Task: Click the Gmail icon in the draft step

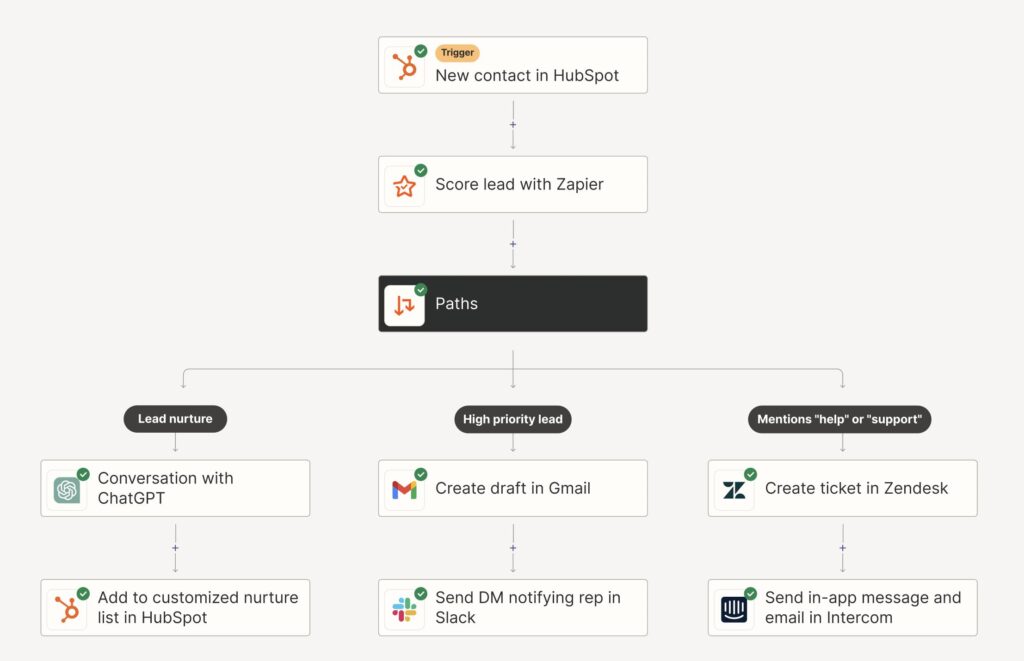Action: [x=404, y=488]
